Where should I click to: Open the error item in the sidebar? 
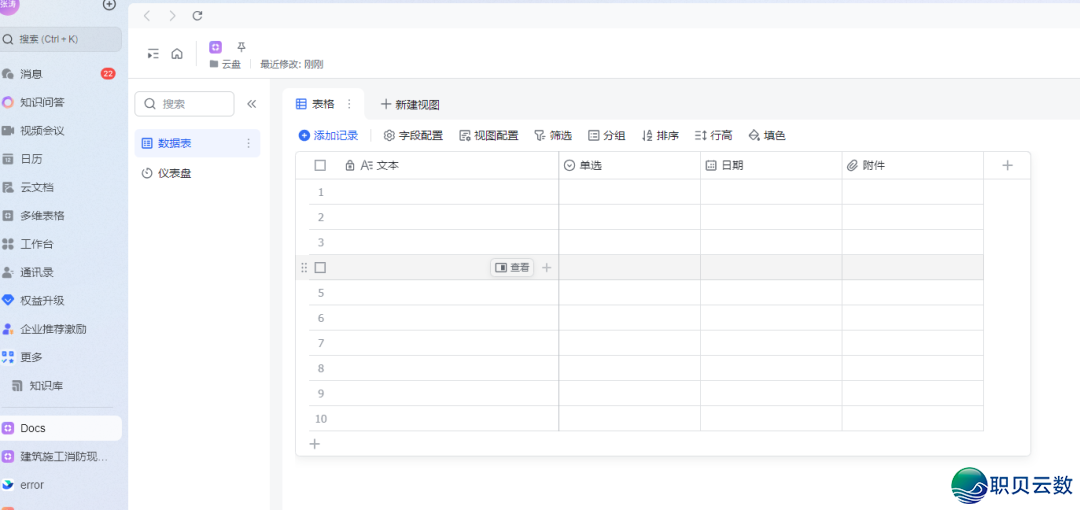[x=61, y=485]
